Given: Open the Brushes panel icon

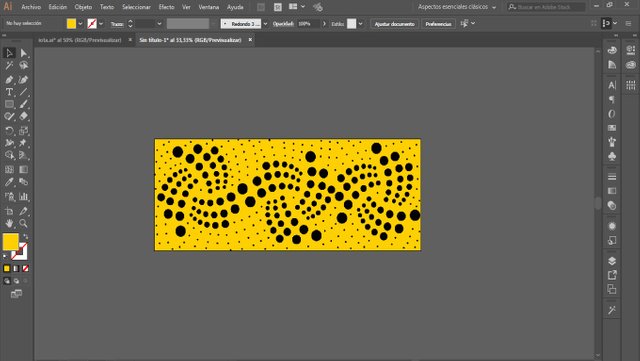Looking at the screenshot, I should tap(612, 142).
